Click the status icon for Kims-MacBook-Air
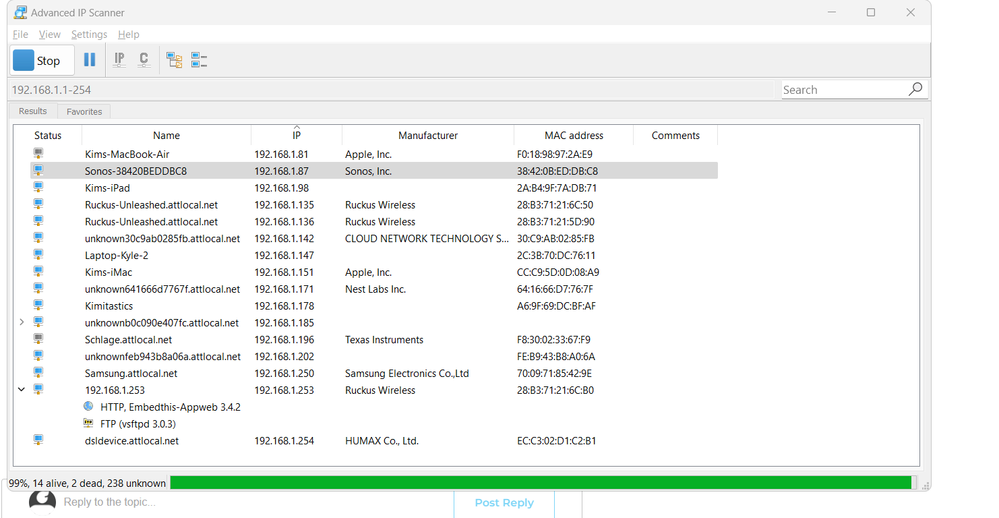Viewport: 999px width, 518px height. tap(38, 154)
